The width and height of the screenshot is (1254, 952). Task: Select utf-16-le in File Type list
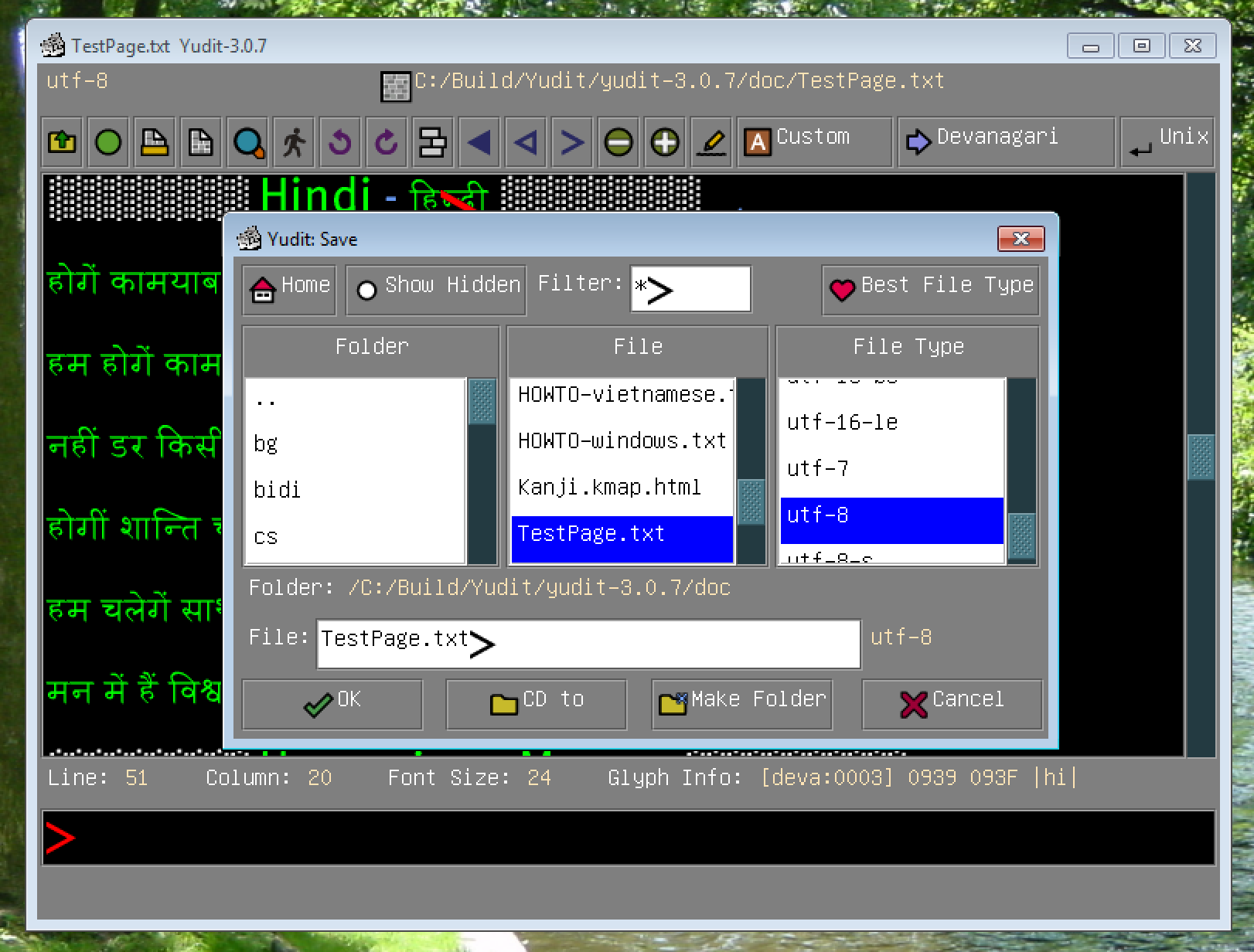[x=843, y=423]
